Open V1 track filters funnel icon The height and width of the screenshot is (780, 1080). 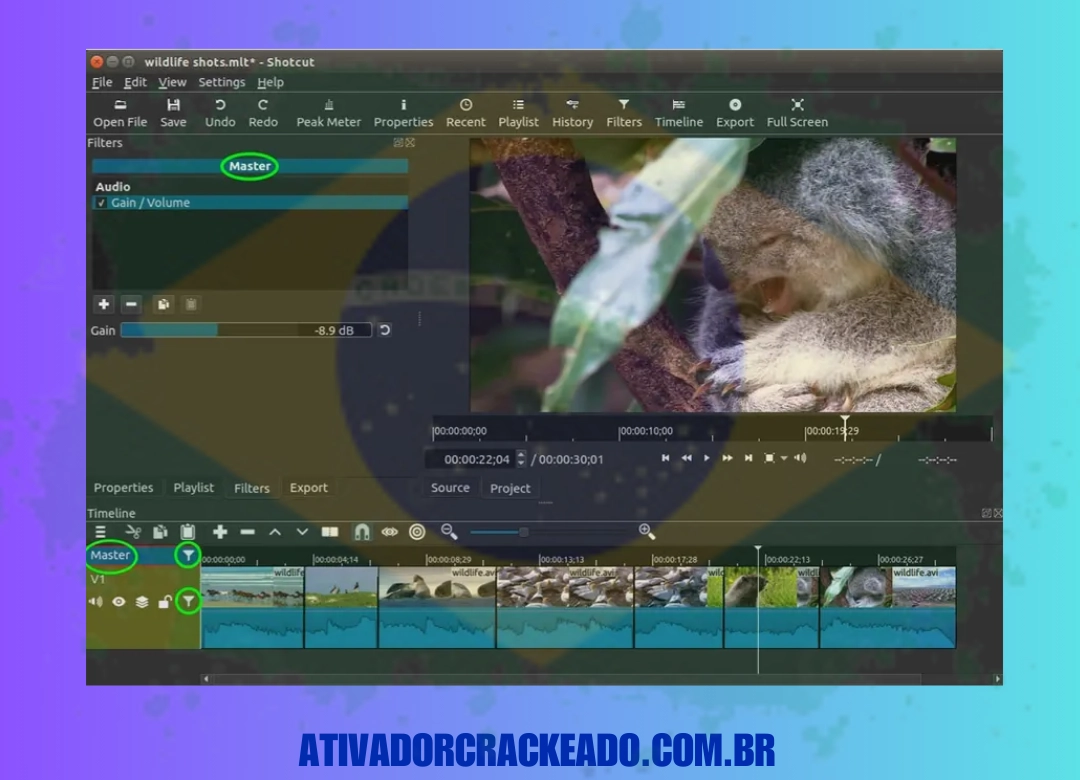[x=187, y=601]
